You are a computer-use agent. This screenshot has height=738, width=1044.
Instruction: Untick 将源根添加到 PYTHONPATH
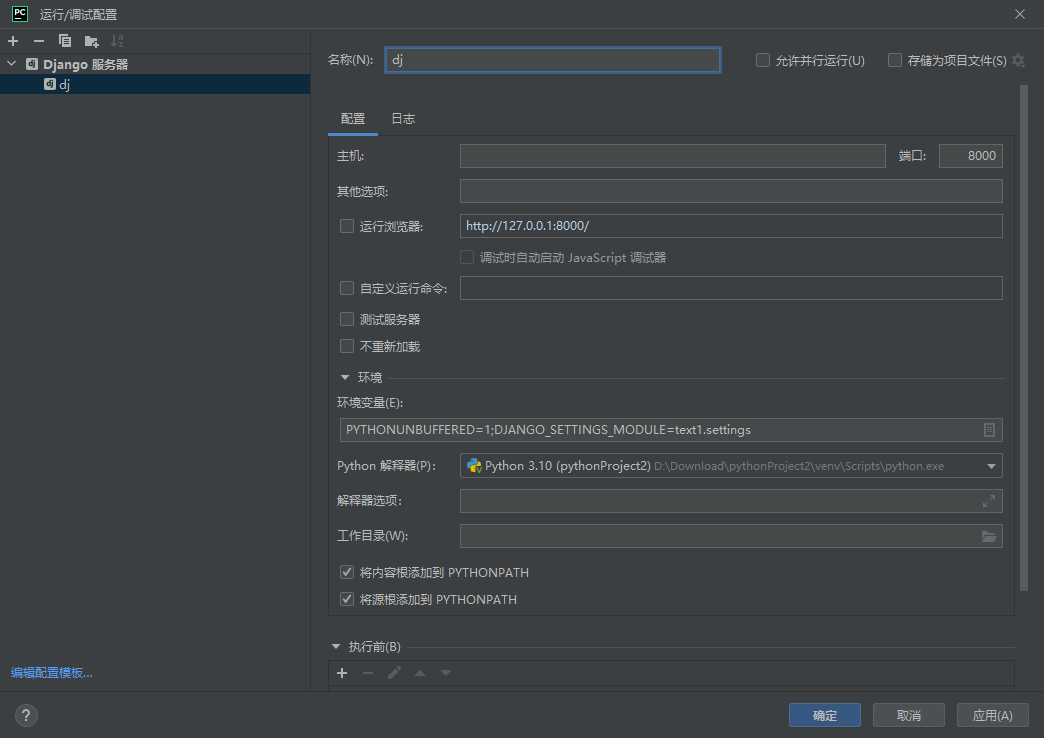(347, 599)
